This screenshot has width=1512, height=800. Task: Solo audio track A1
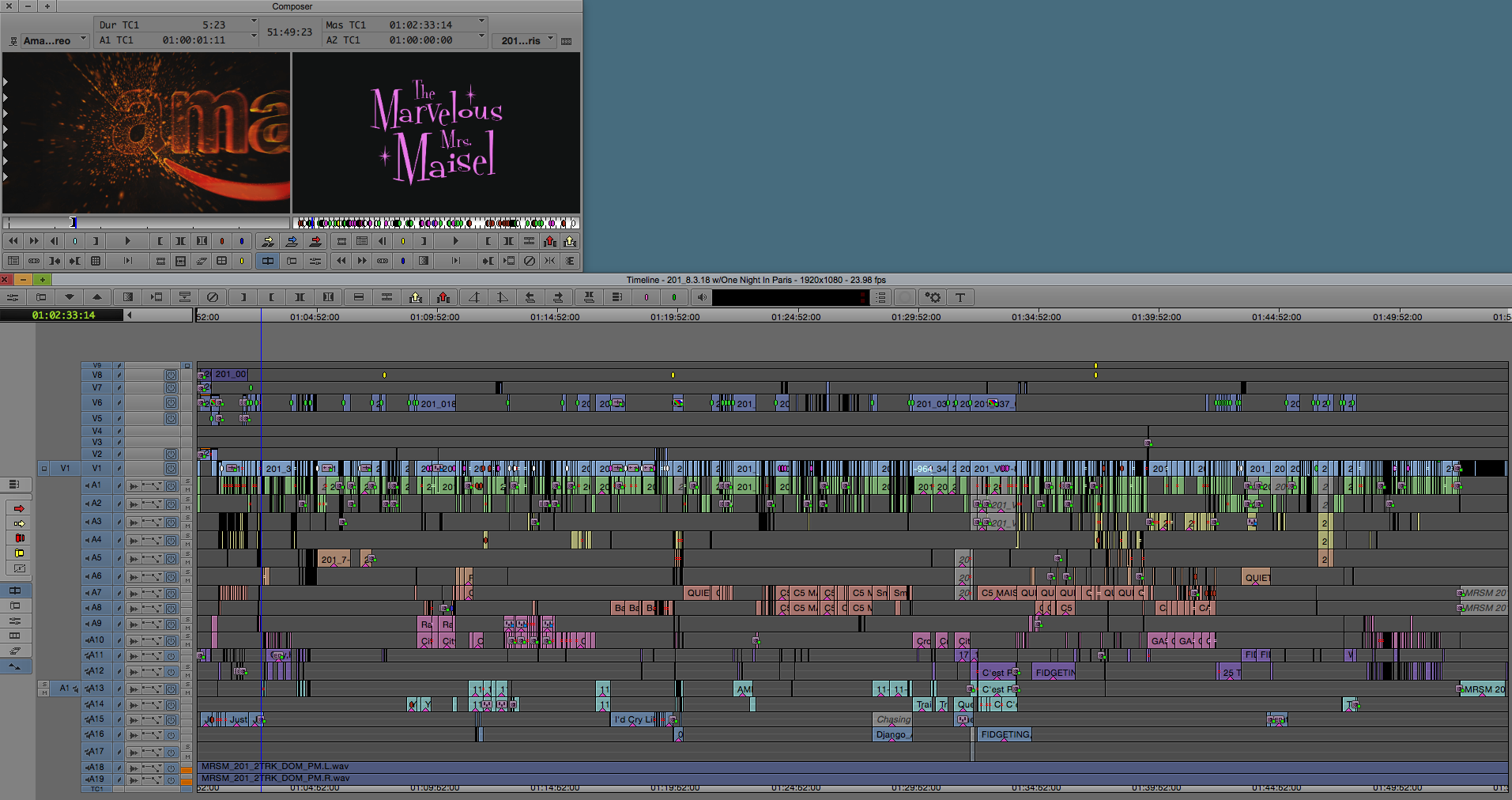[187, 481]
